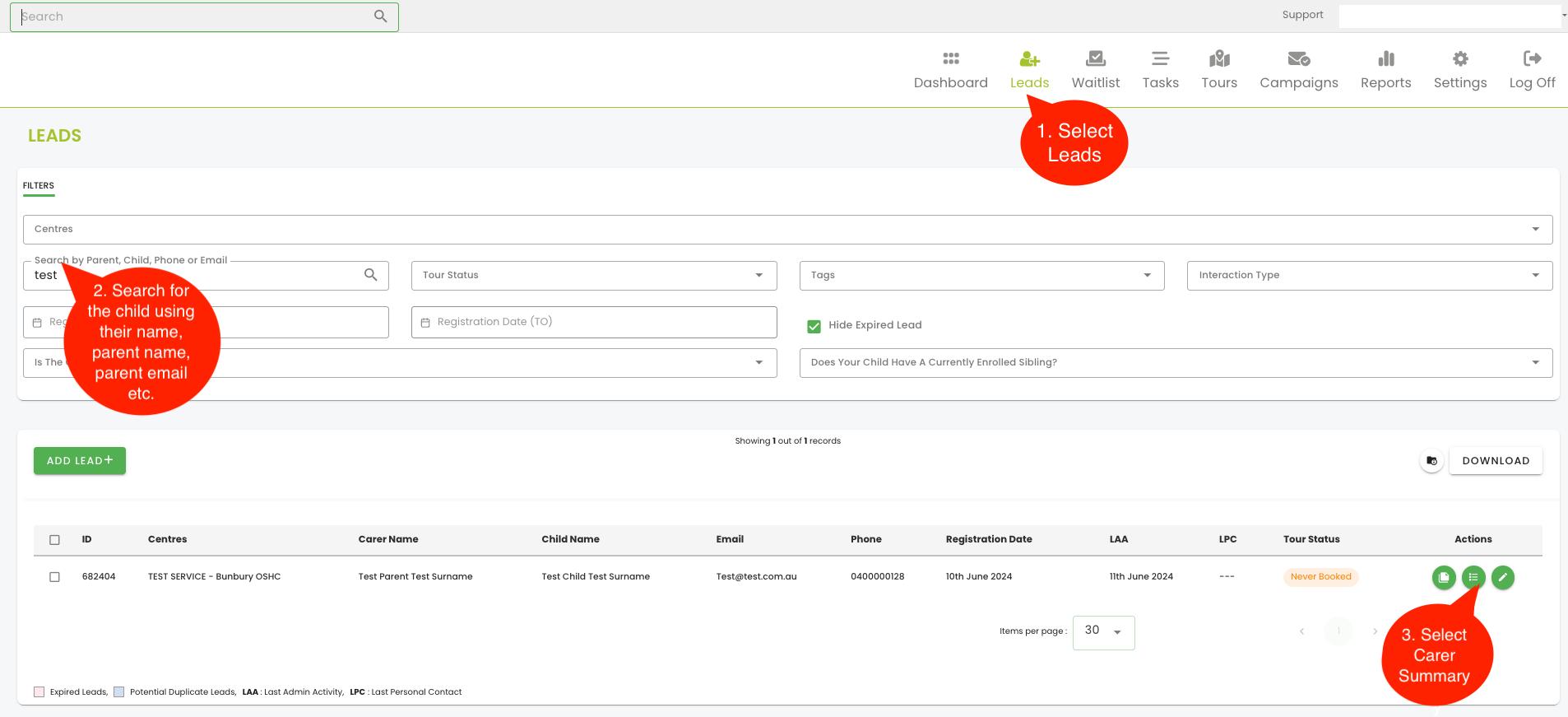Open the Reports bar chart icon
Image resolution: width=1568 pixels, height=717 pixels.
pos(1386,58)
